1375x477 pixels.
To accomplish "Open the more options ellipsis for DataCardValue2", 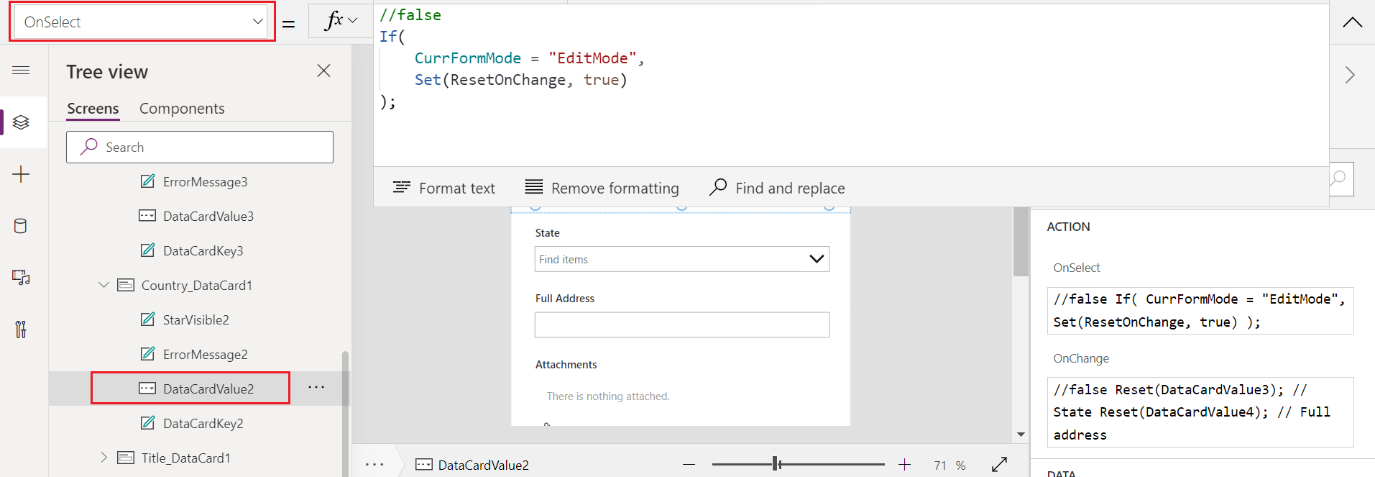I will [316, 388].
